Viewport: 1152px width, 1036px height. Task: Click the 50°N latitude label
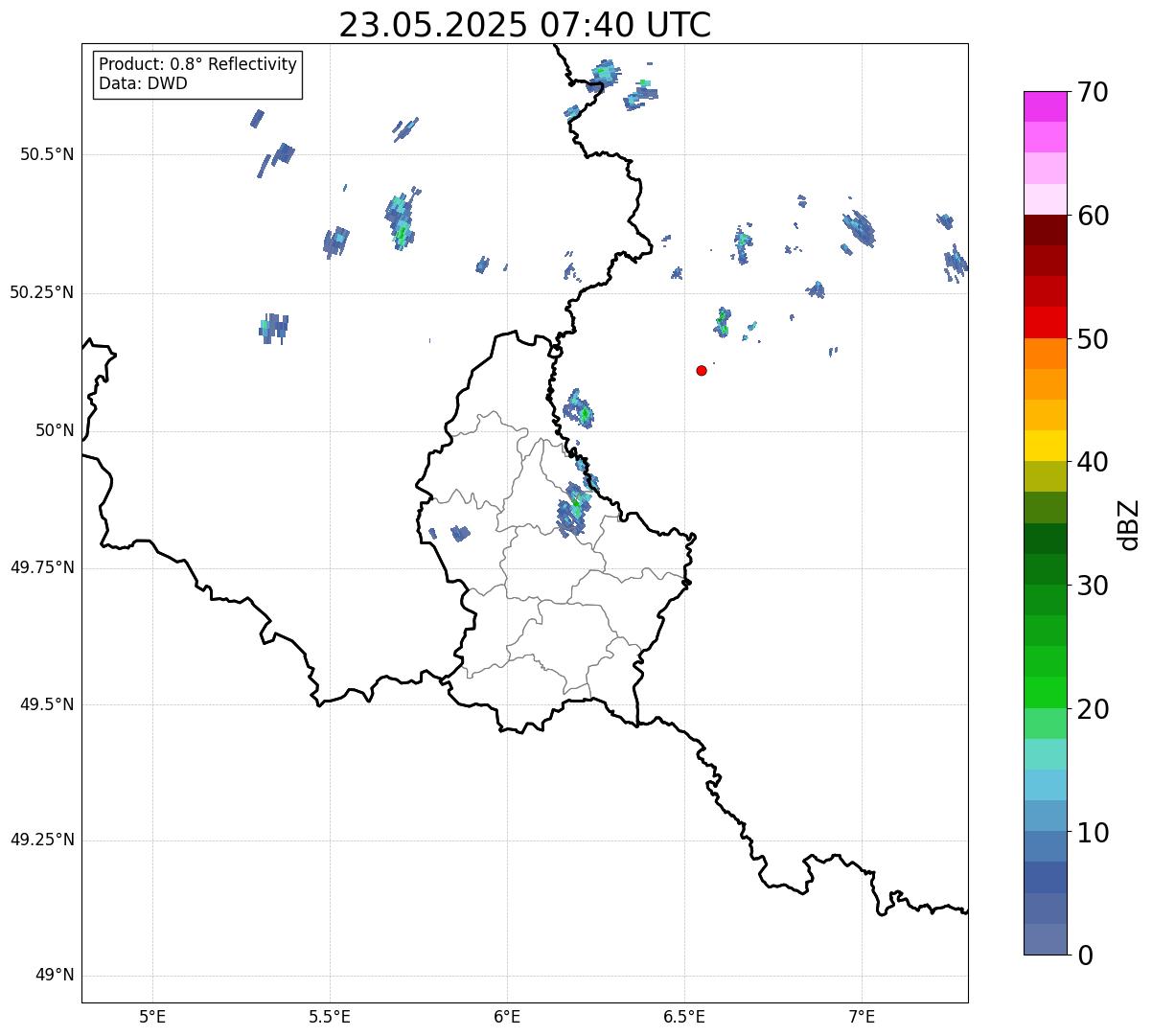(x=55, y=430)
